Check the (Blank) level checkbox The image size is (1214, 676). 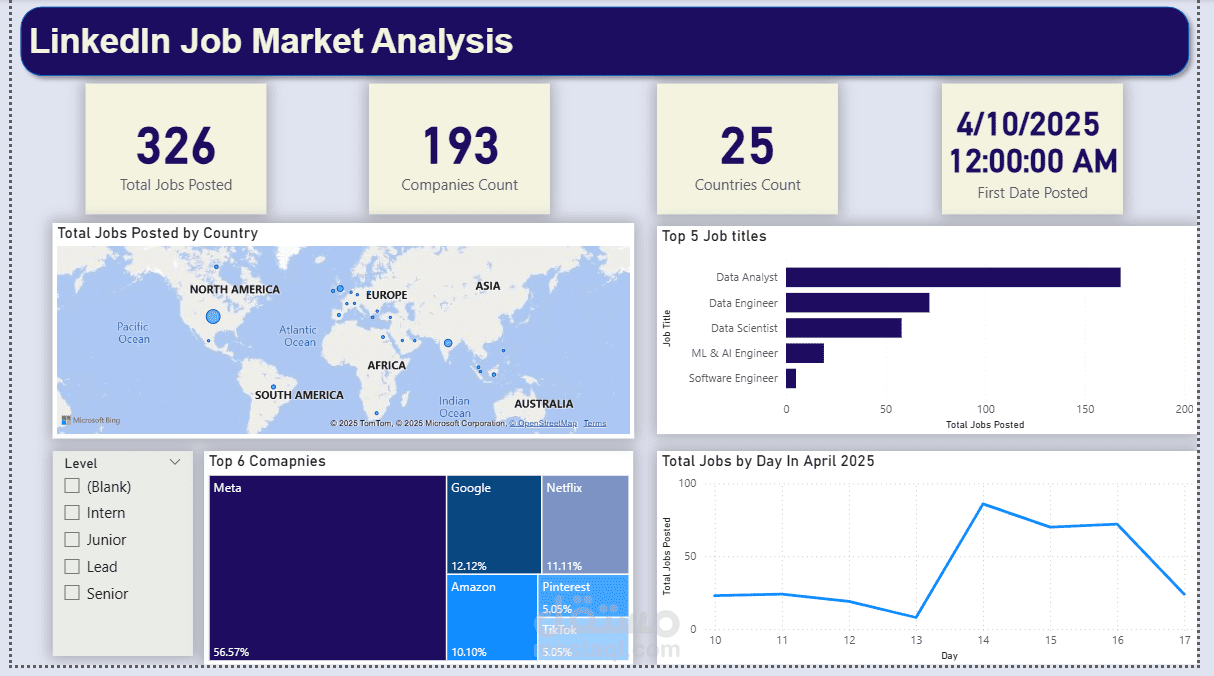pyautogui.click(x=72, y=486)
